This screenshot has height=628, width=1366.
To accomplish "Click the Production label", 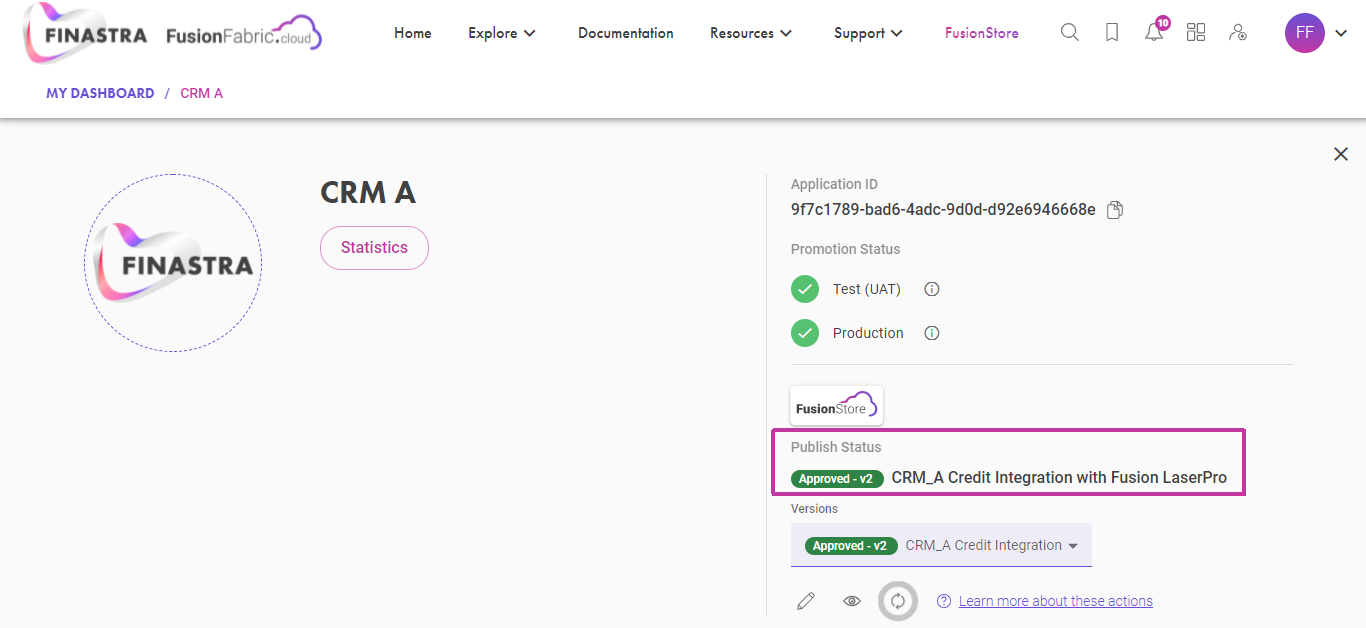I will coord(868,333).
